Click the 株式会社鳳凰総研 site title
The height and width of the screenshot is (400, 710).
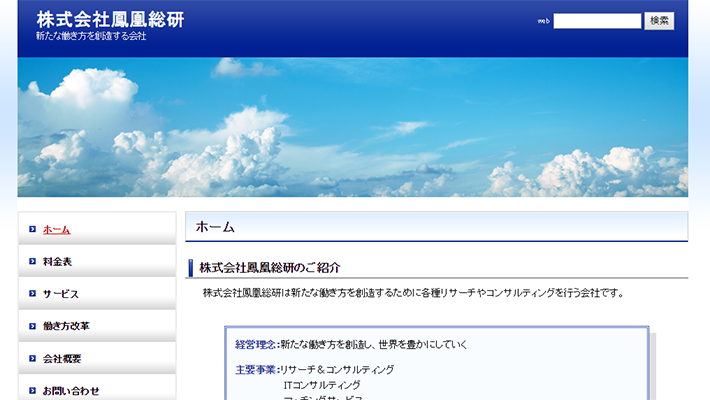coord(110,19)
